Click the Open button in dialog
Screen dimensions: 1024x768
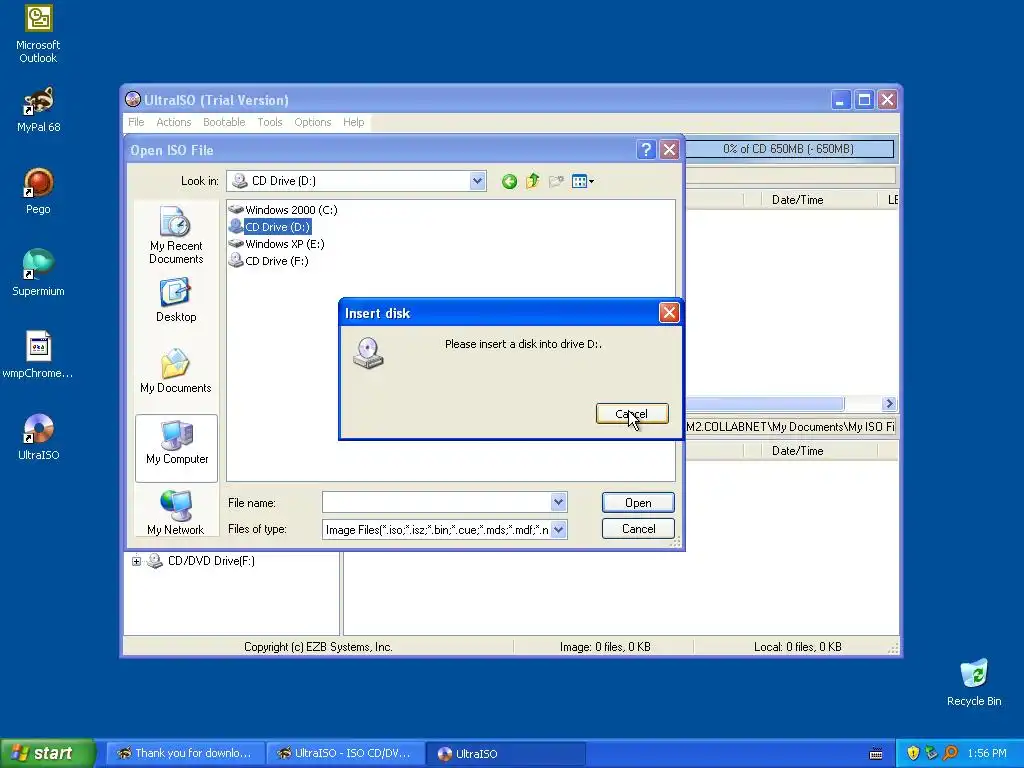pyautogui.click(x=638, y=503)
